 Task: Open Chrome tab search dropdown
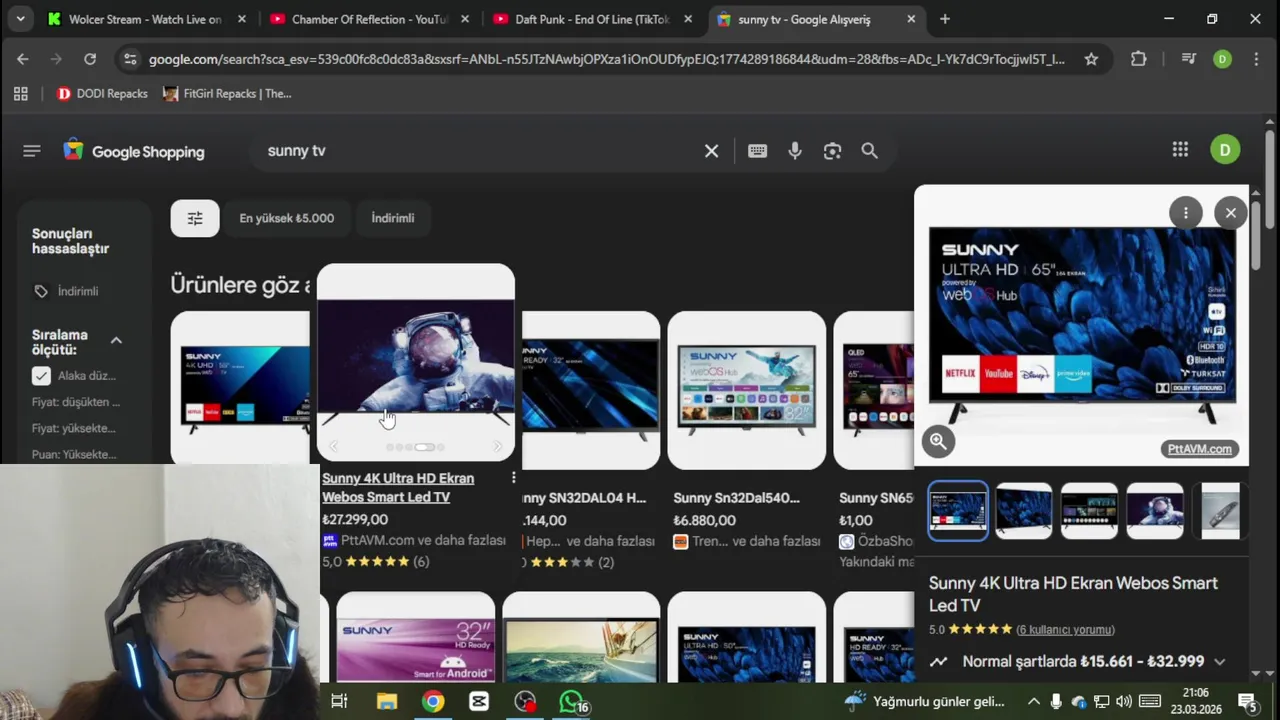(x=20, y=19)
